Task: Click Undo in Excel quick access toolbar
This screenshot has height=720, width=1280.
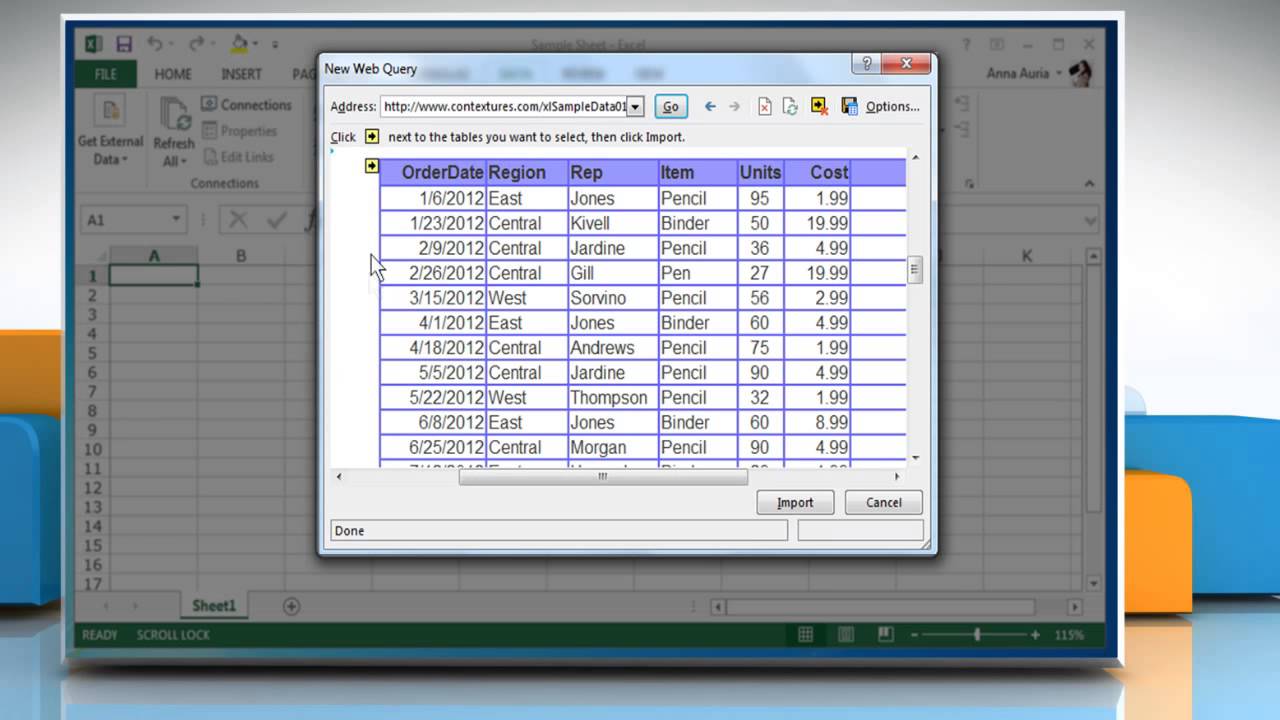Action: click(x=154, y=44)
